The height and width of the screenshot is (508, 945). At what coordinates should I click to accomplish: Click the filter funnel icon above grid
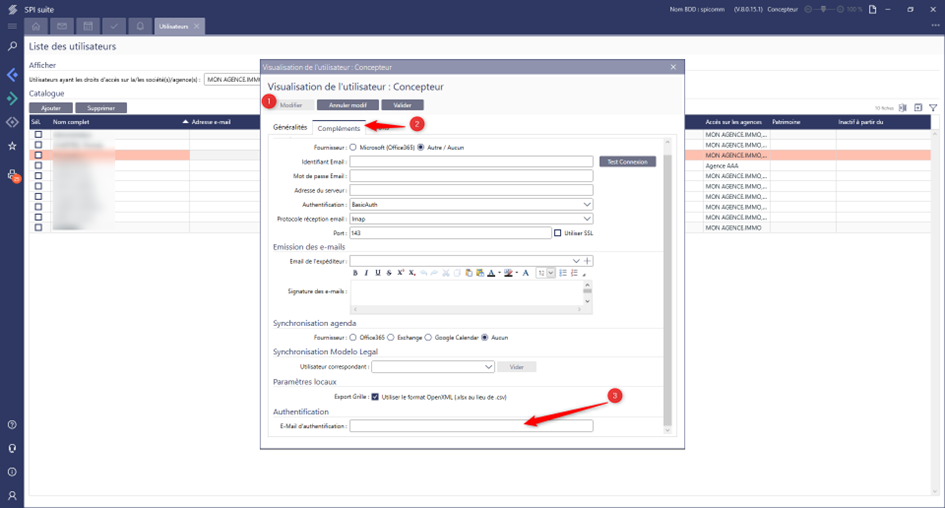[932, 107]
